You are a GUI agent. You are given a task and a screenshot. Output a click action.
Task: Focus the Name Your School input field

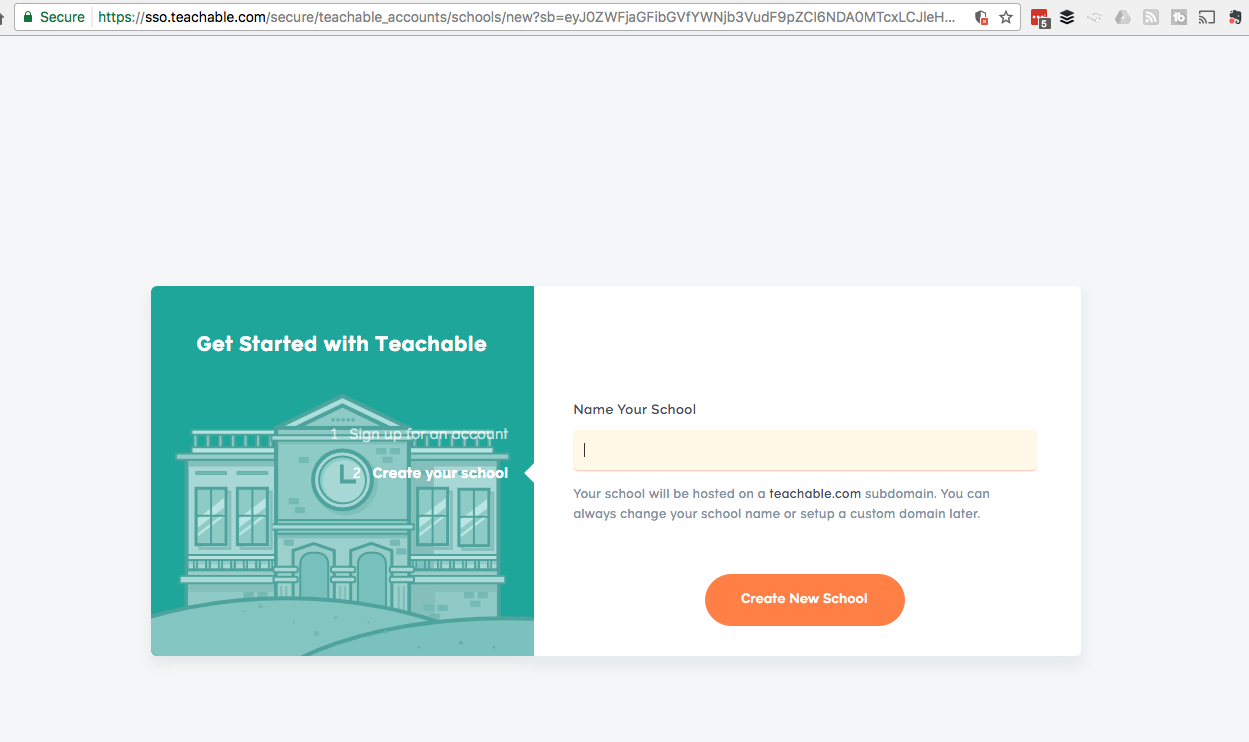tap(804, 450)
